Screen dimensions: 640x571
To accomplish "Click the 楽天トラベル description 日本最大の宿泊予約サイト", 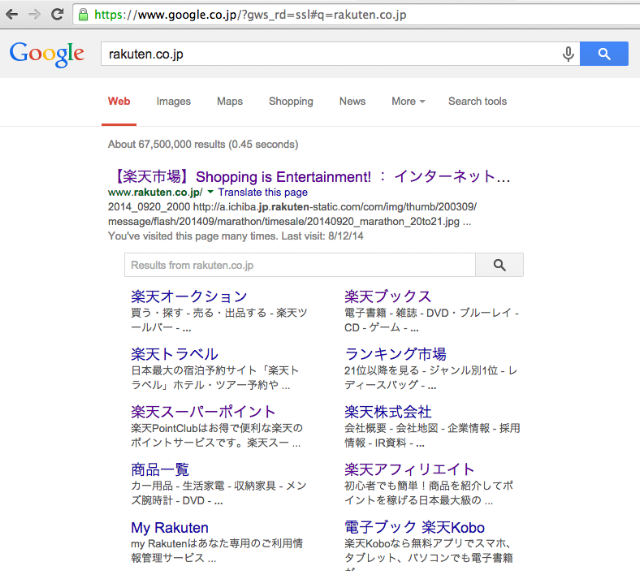I will click(215, 378).
